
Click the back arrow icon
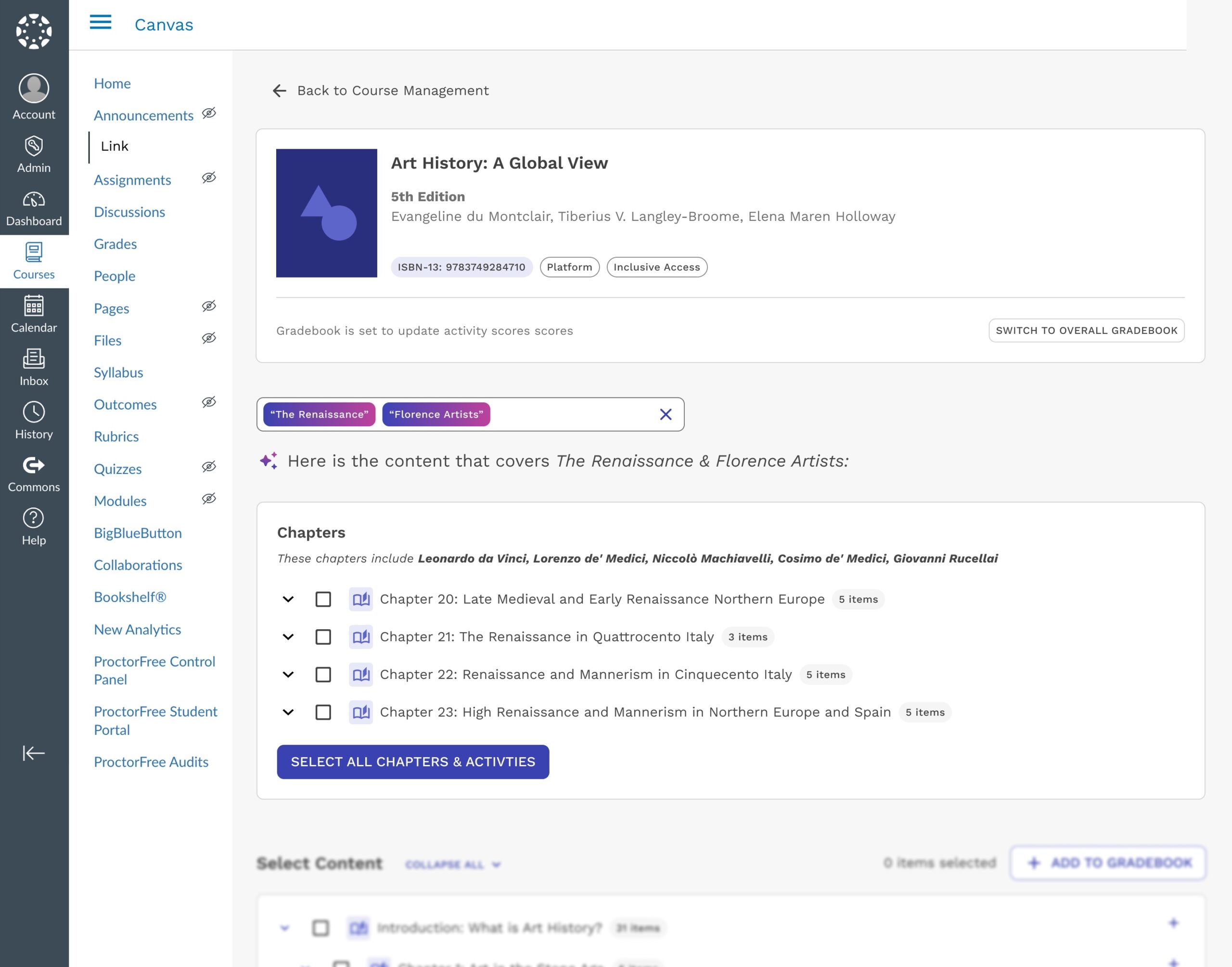click(279, 90)
